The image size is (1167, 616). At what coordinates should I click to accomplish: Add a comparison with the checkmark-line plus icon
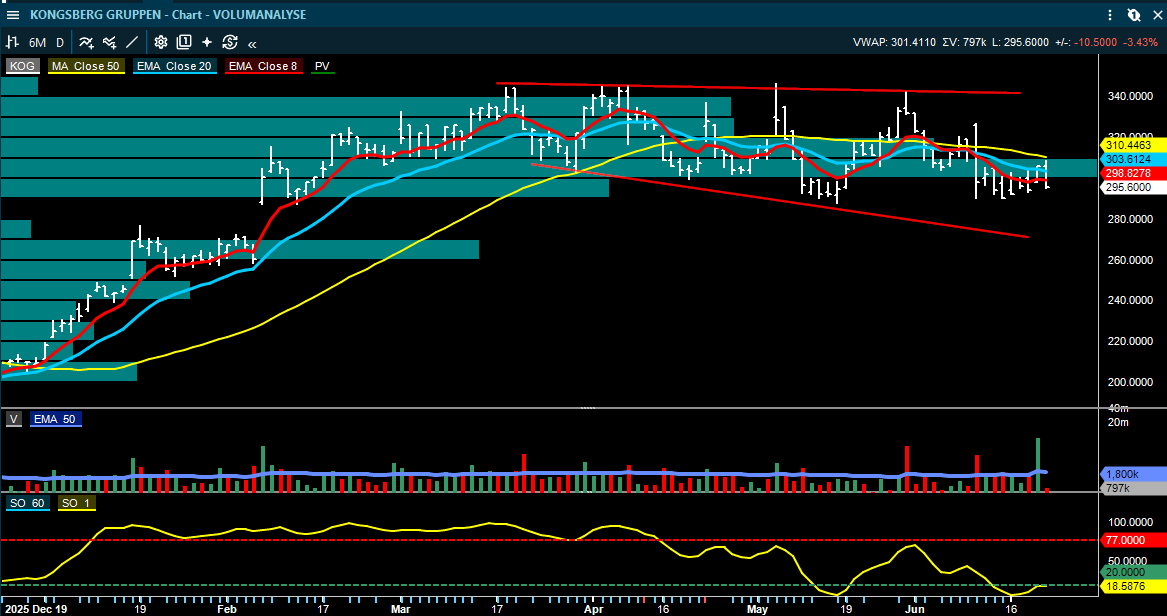[x=109, y=42]
